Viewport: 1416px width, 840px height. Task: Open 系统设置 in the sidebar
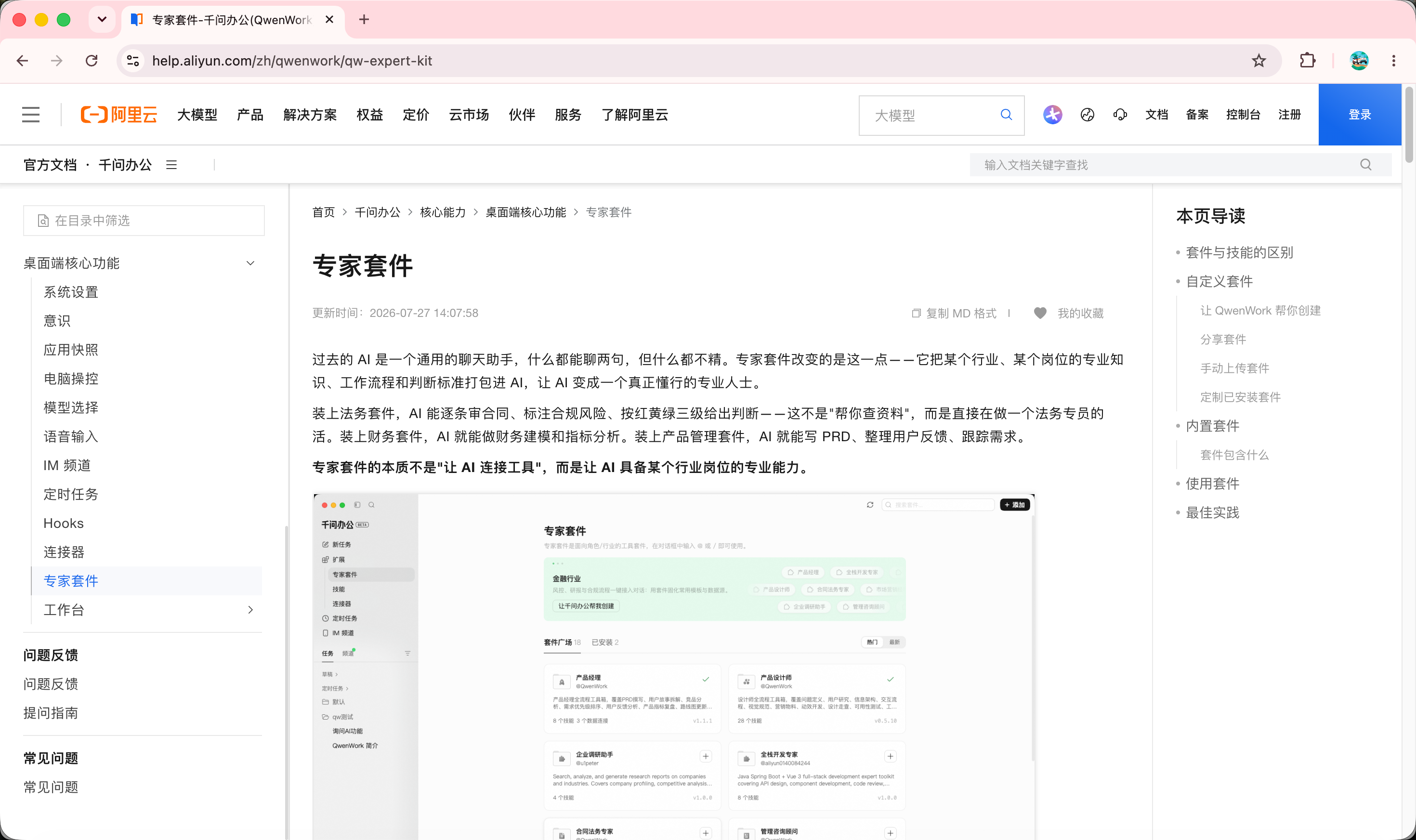point(71,292)
